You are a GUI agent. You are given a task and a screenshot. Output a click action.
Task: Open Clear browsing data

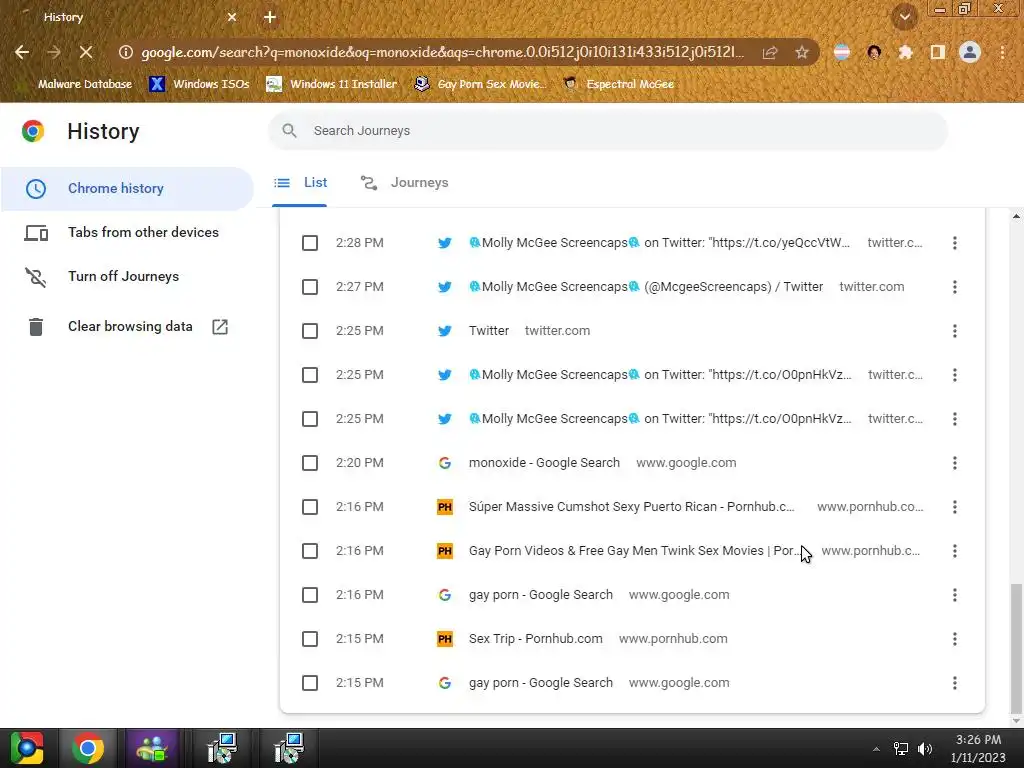tap(127, 327)
